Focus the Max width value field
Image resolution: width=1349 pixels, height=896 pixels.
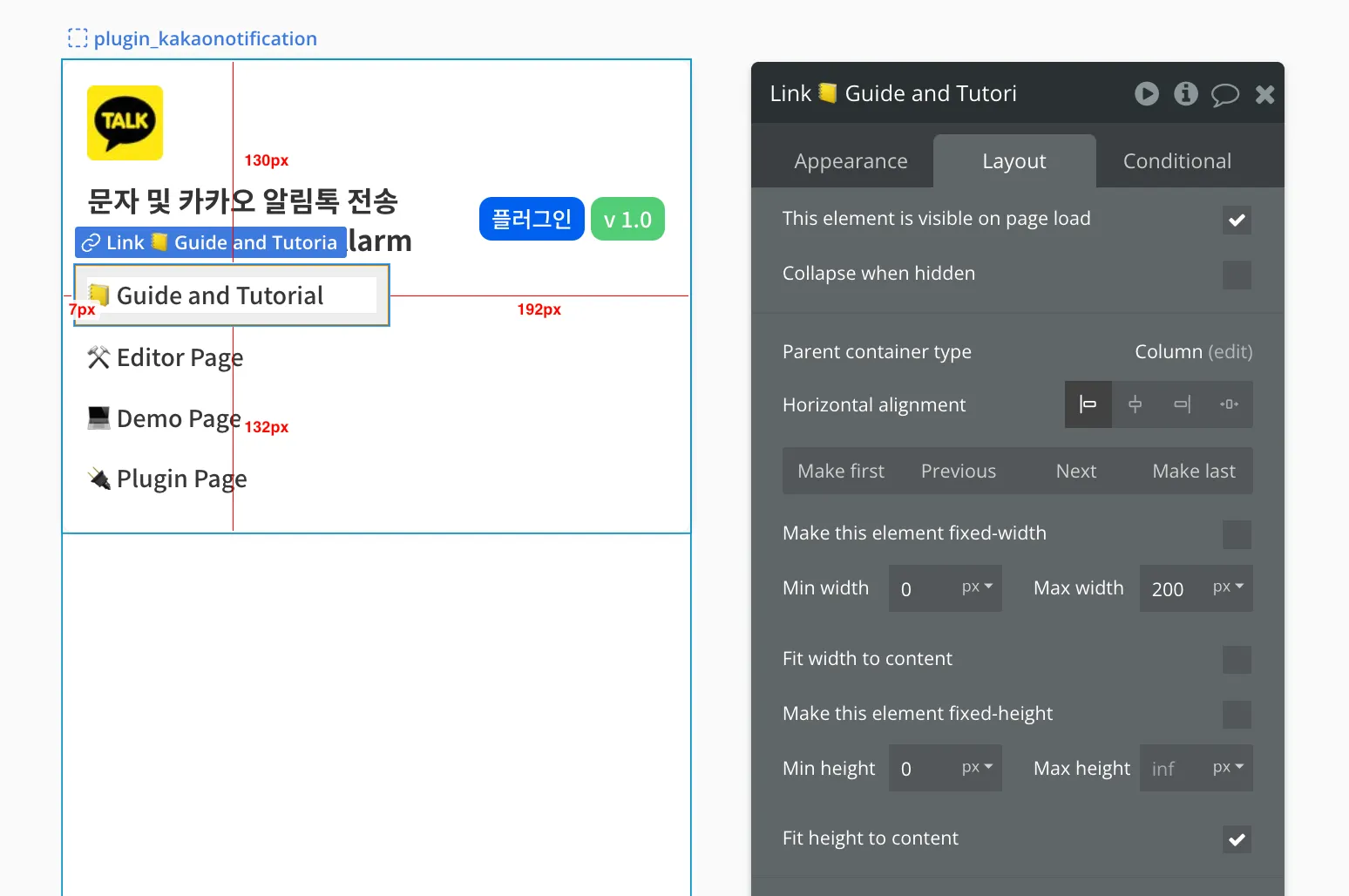(1175, 588)
